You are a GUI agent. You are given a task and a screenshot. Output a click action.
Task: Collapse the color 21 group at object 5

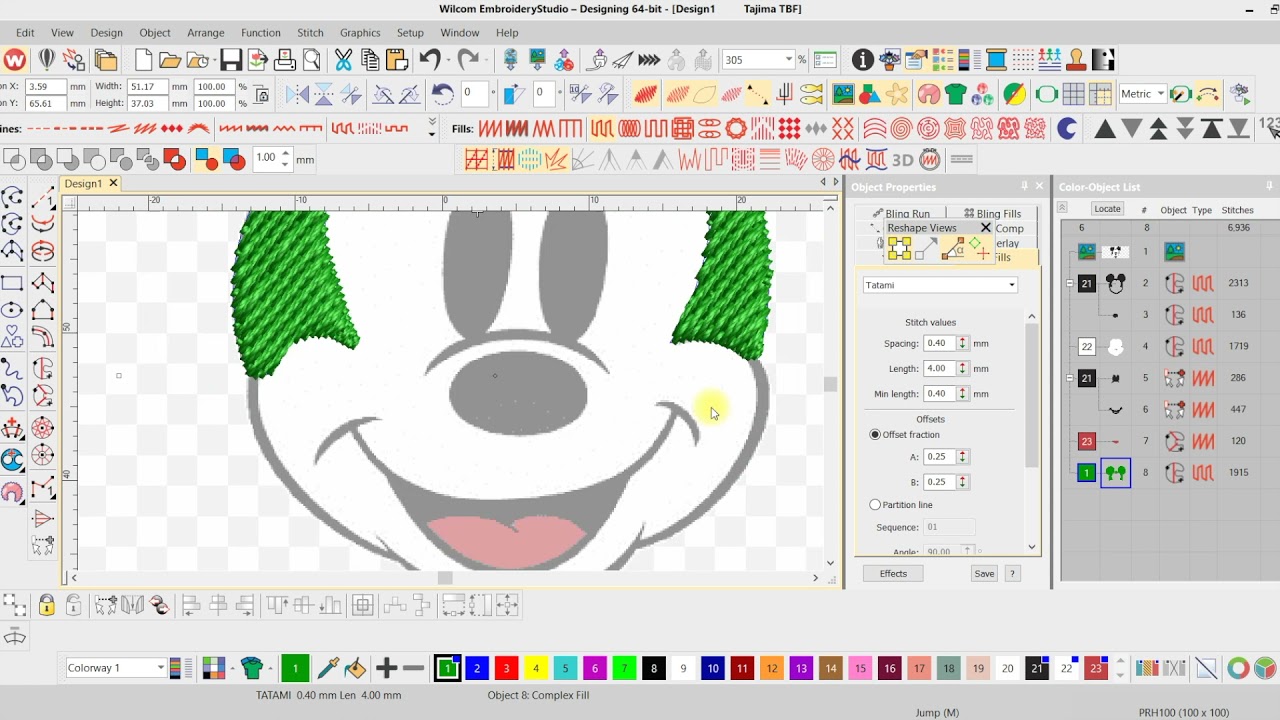1069,378
